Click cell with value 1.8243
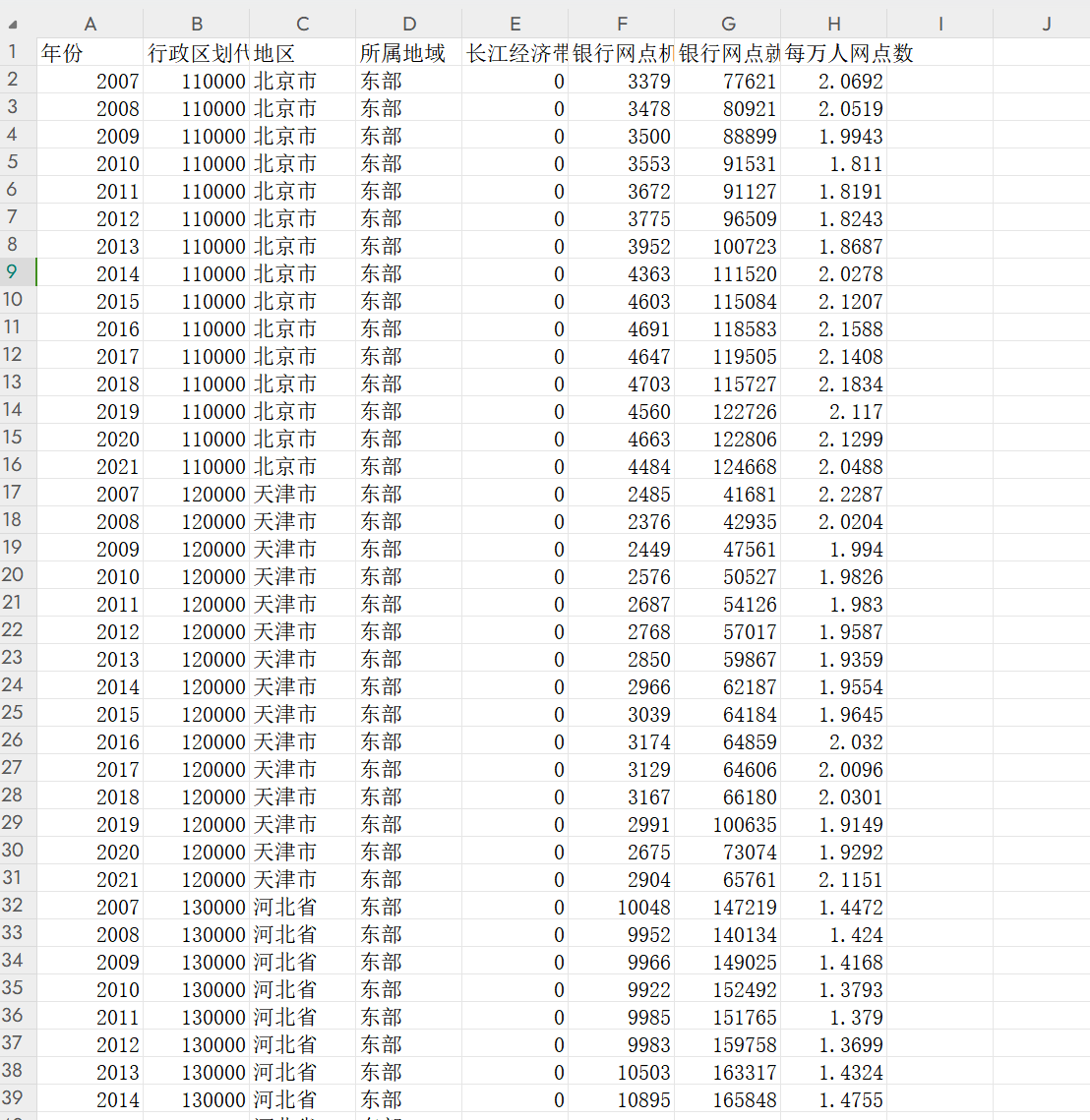Image resolution: width=1090 pixels, height=1120 pixels. pos(834,218)
